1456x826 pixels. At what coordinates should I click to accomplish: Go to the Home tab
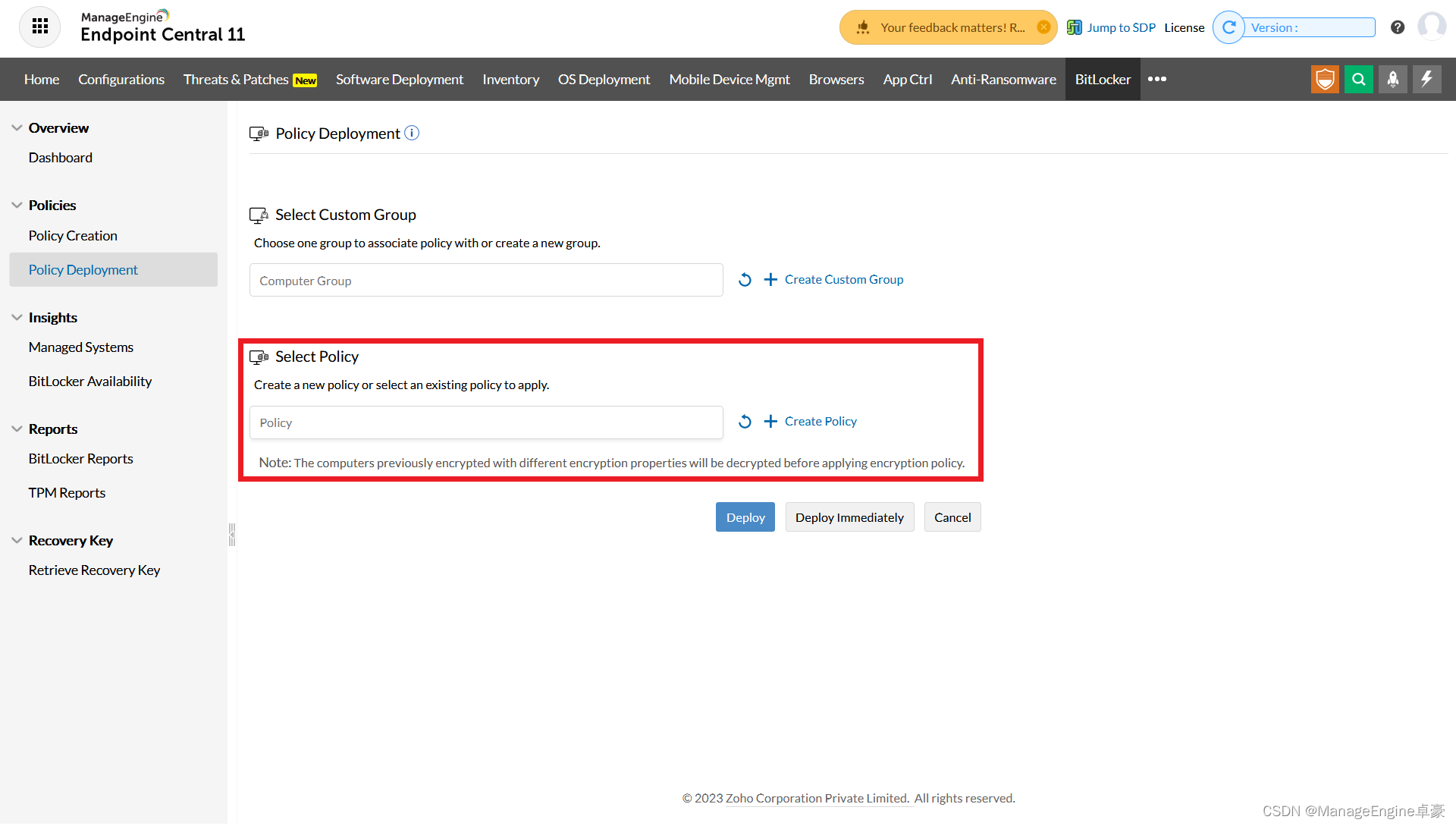(x=42, y=79)
